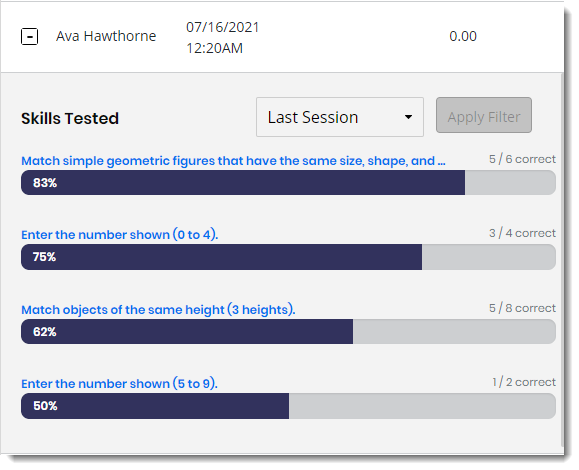Open the Enter the number shown (5 to 9) link
Viewport: 579px width, 470px height.
point(119,384)
